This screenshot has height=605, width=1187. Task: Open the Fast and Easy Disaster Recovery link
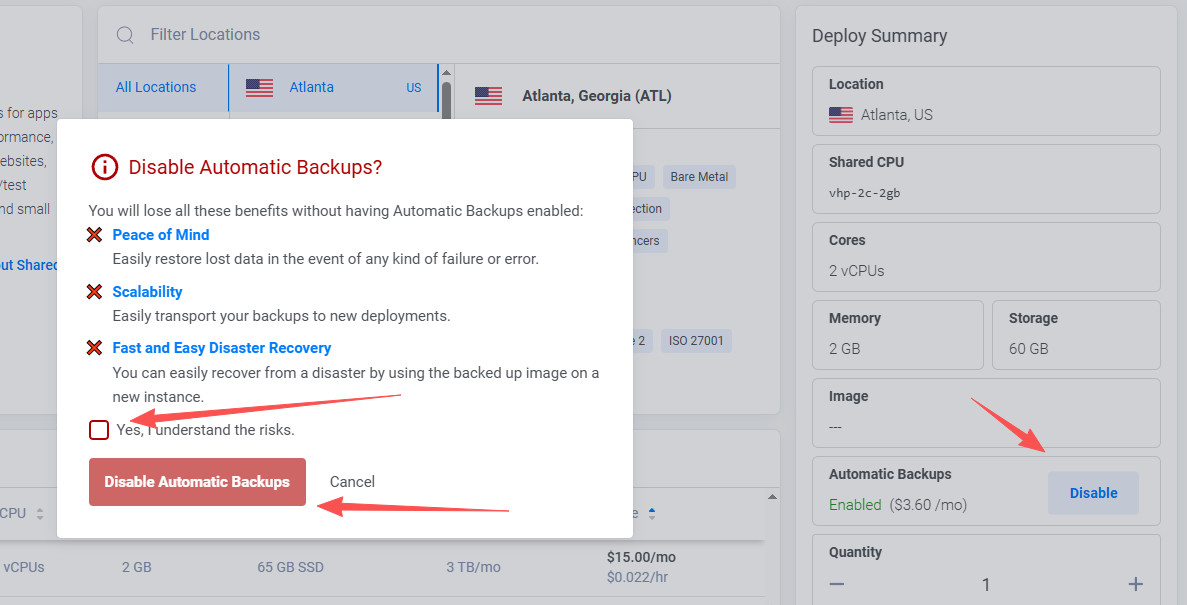click(x=221, y=348)
